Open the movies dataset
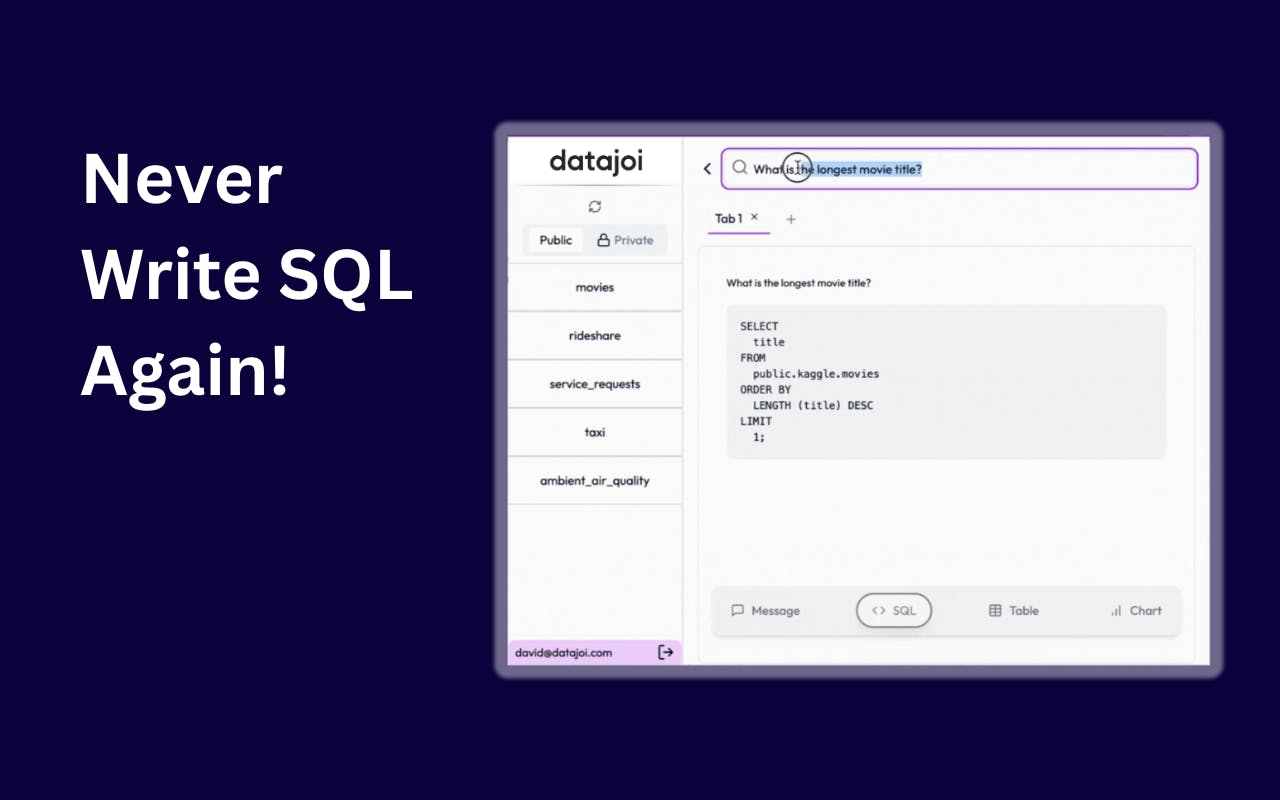The height and width of the screenshot is (800, 1280). point(595,287)
